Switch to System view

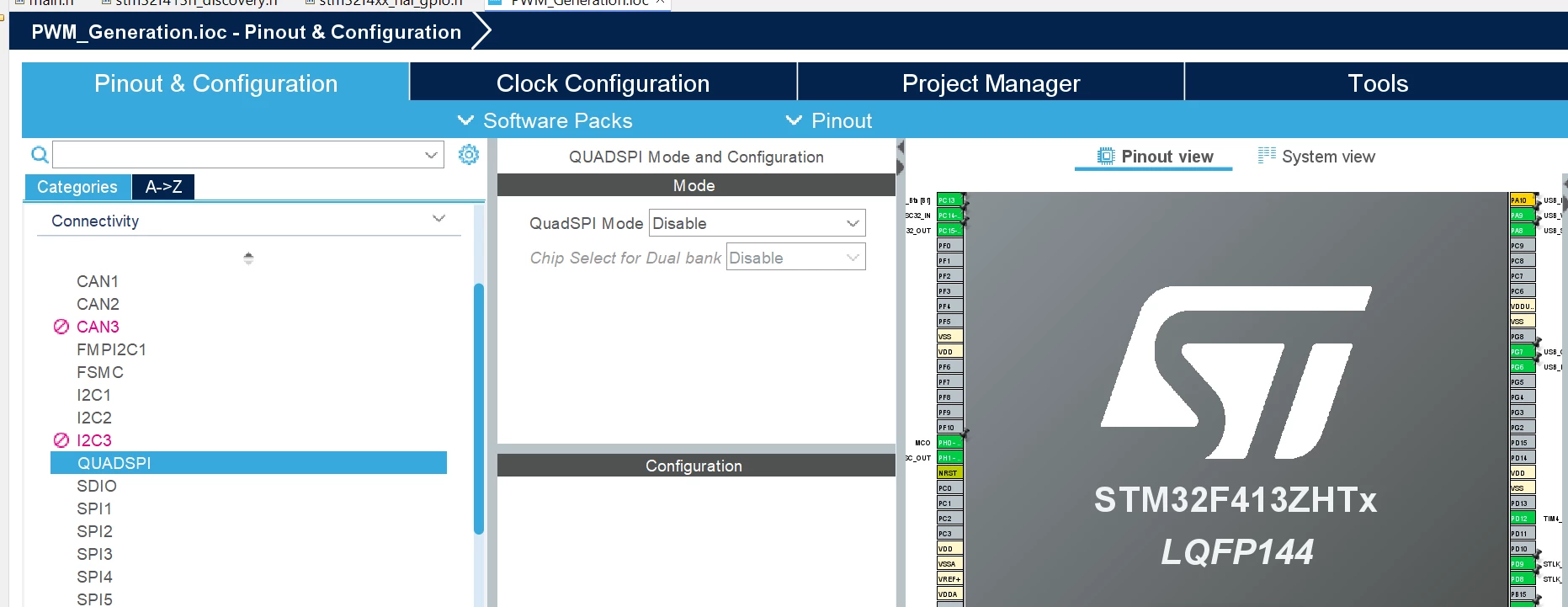tap(1317, 157)
